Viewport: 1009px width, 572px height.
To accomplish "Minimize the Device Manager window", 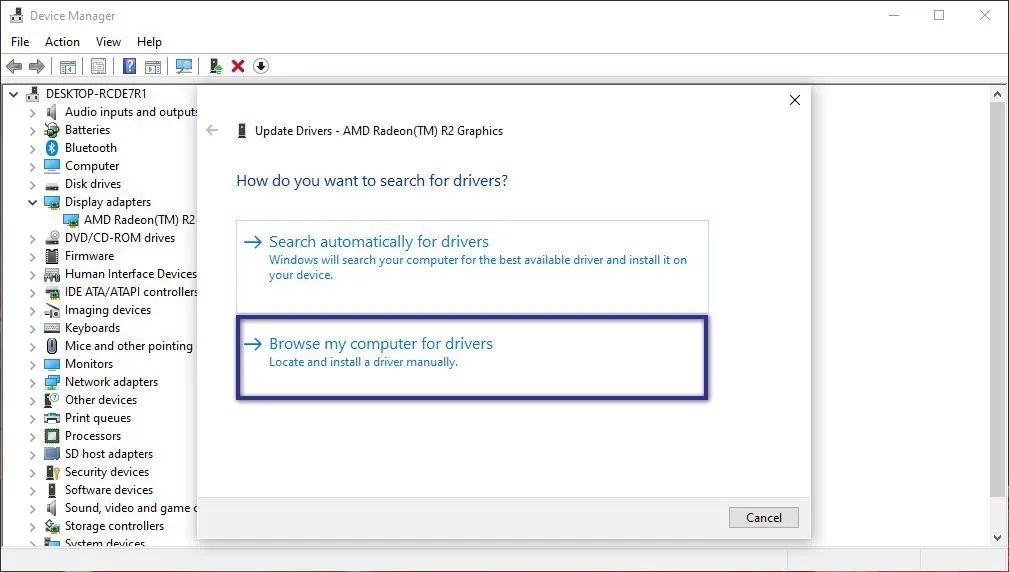I will (x=894, y=15).
